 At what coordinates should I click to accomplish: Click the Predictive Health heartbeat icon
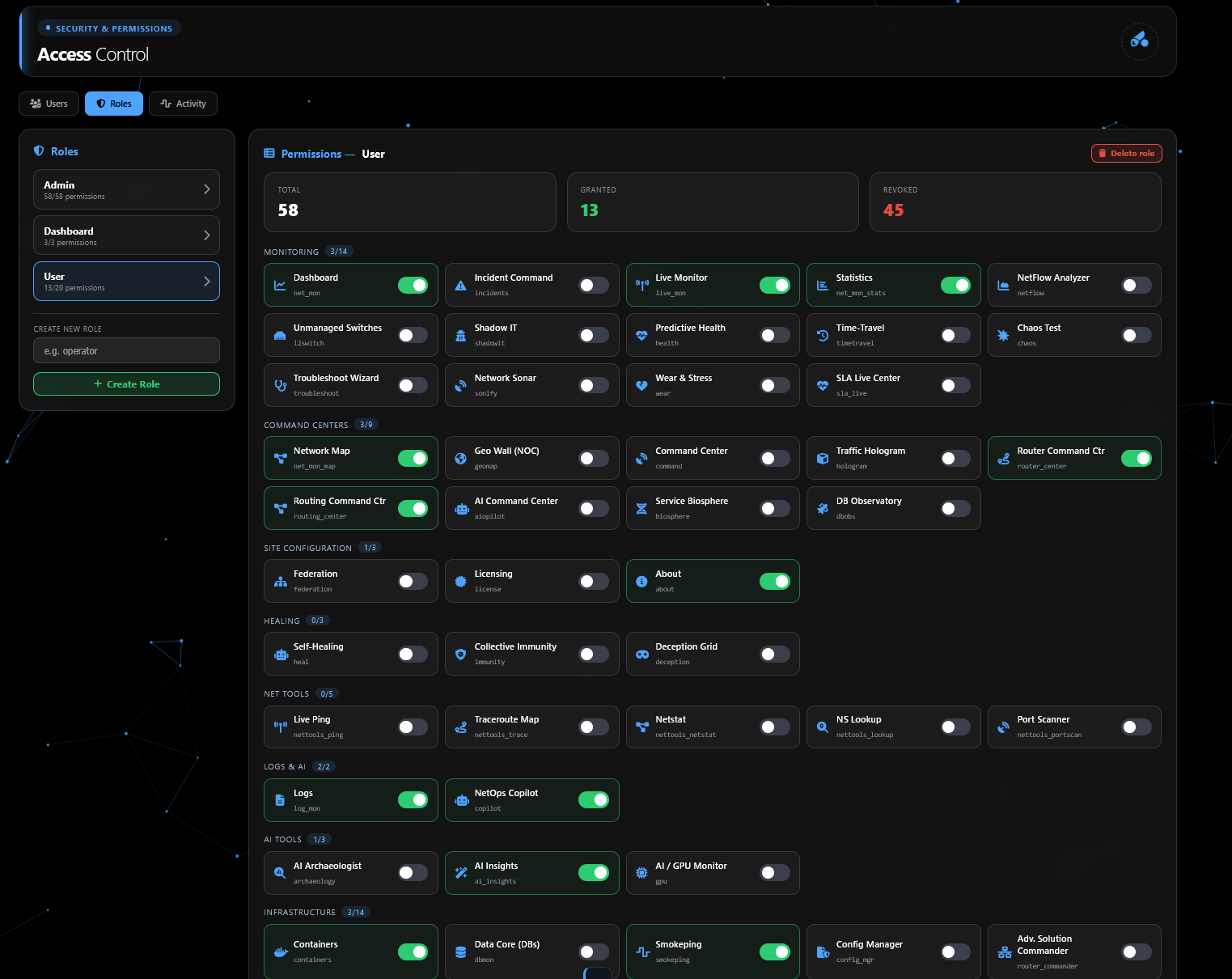click(x=641, y=336)
